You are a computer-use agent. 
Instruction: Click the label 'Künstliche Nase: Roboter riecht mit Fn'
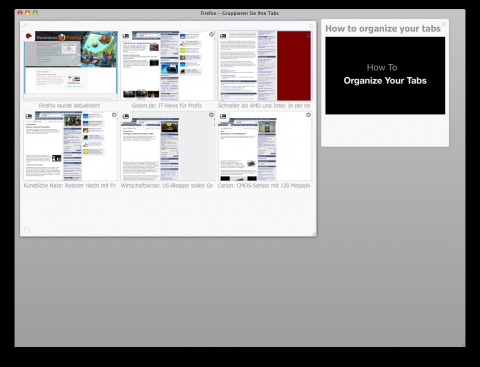tap(70, 185)
